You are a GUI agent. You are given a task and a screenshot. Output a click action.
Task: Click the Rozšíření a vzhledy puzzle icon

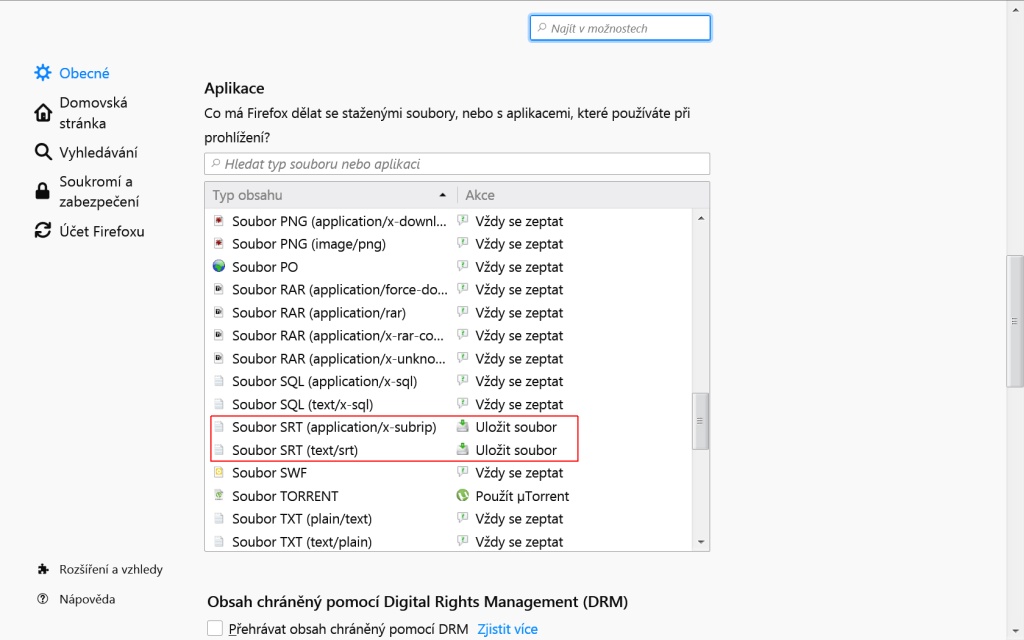pos(43,569)
